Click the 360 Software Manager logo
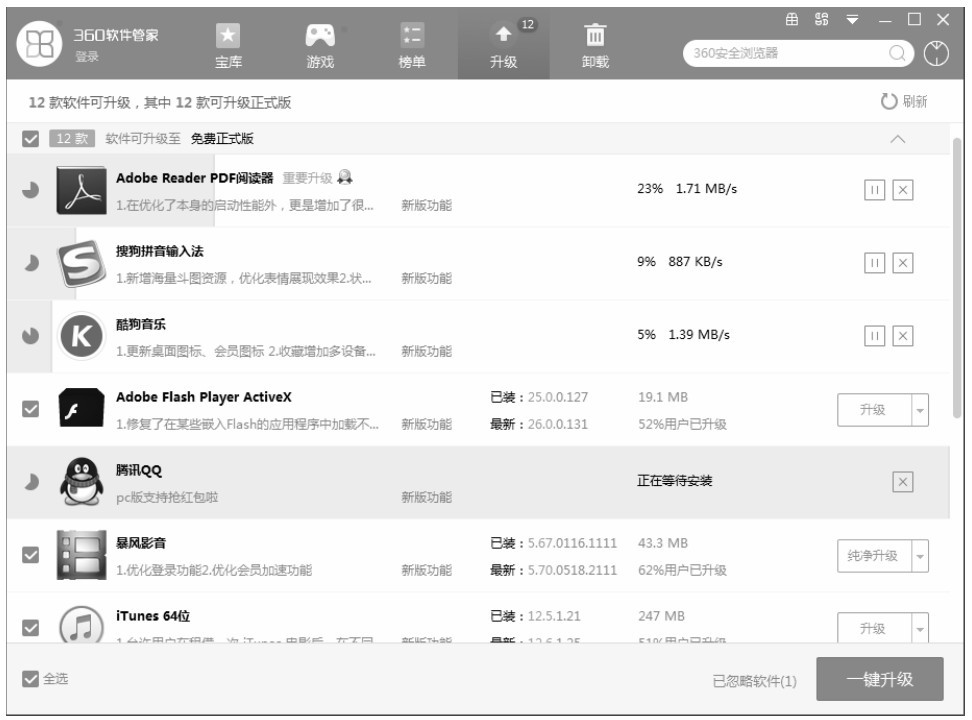The width and height of the screenshot is (972, 720). 40,43
